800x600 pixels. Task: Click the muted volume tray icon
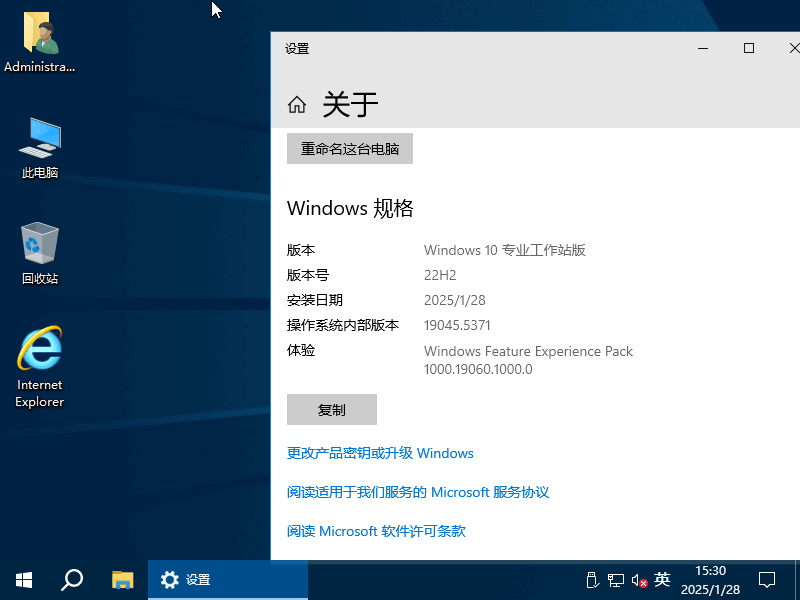pyautogui.click(x=639, y=580)
